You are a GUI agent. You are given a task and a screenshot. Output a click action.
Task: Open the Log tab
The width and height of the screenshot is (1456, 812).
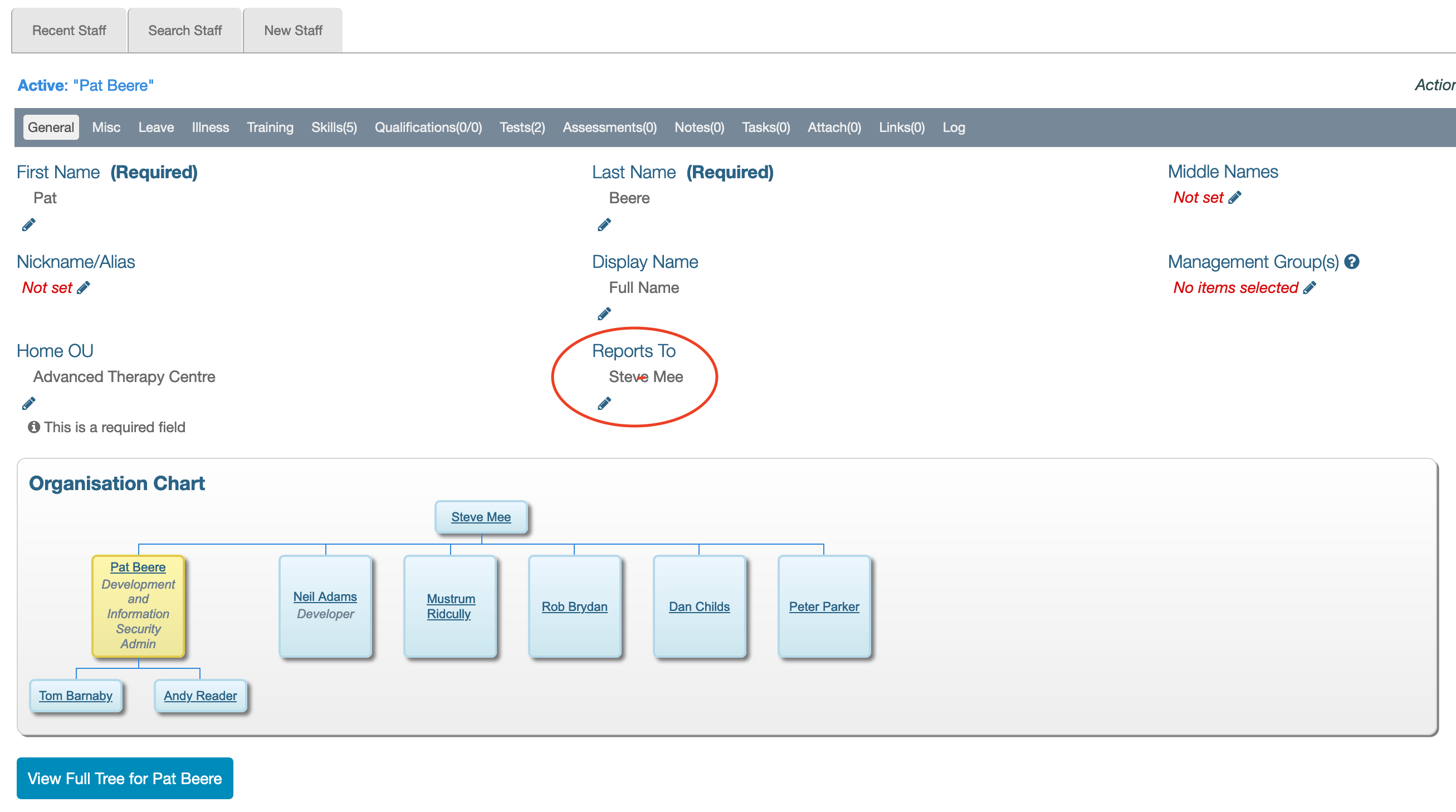click(x=953, y=127)
